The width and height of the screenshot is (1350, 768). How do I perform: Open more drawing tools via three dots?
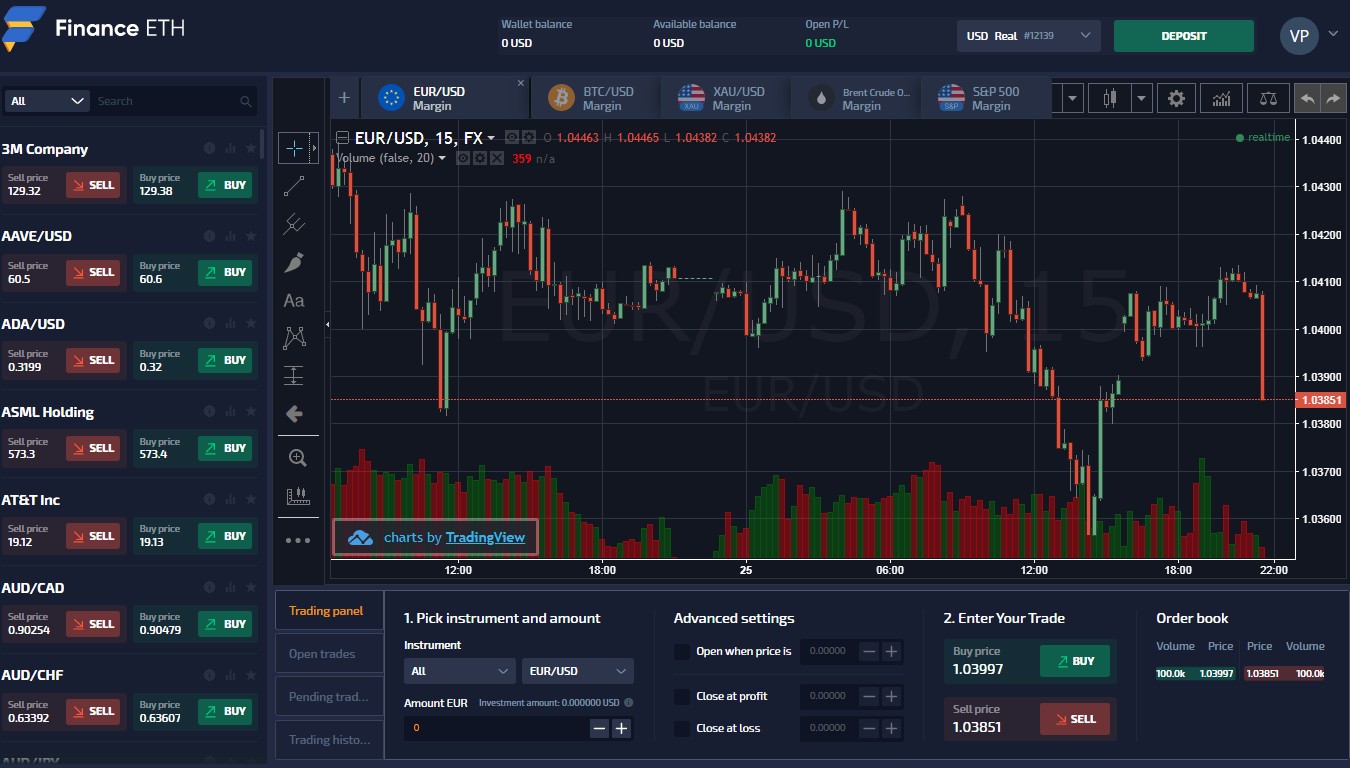[x=298, y=541]
